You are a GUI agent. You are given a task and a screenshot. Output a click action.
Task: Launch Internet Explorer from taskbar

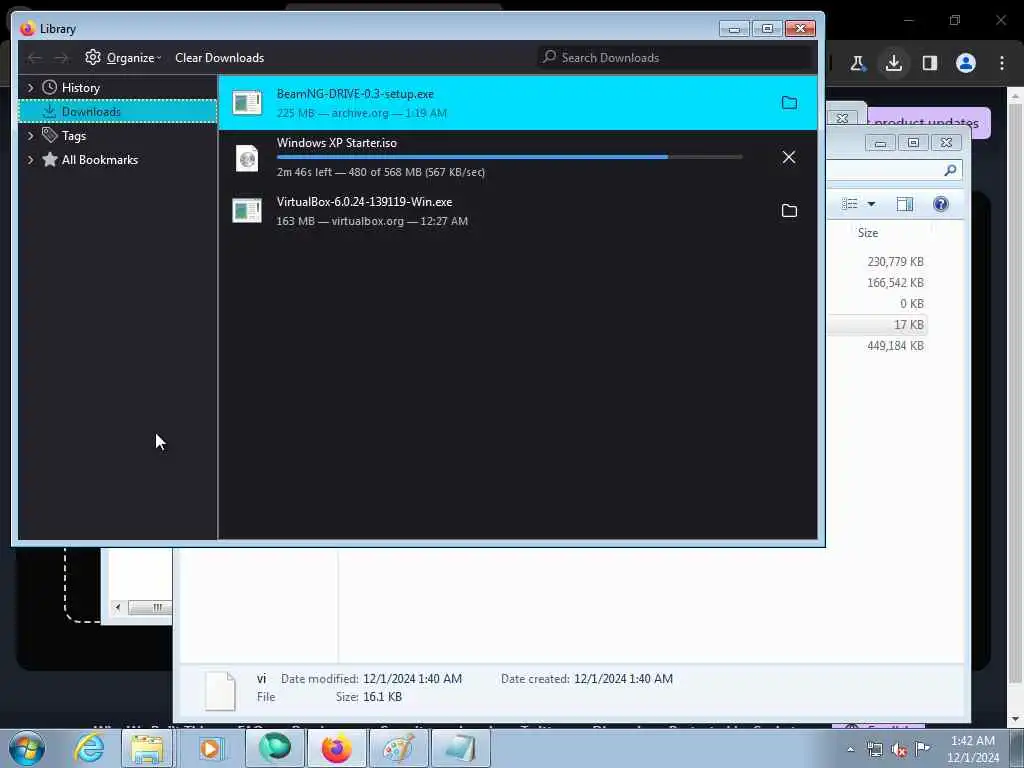(88, 748)
